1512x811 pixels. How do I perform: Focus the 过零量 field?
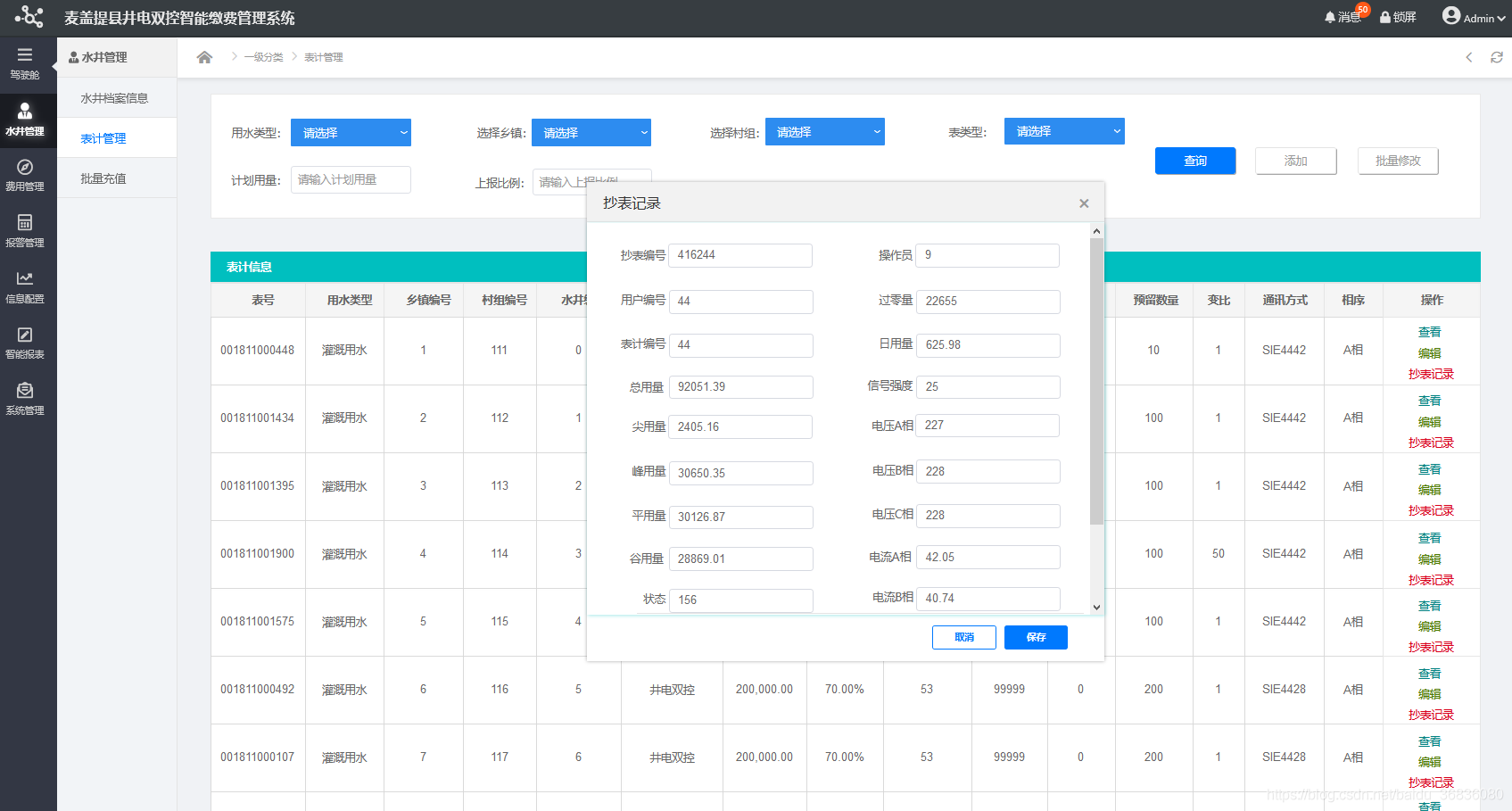tap(987, 302)
